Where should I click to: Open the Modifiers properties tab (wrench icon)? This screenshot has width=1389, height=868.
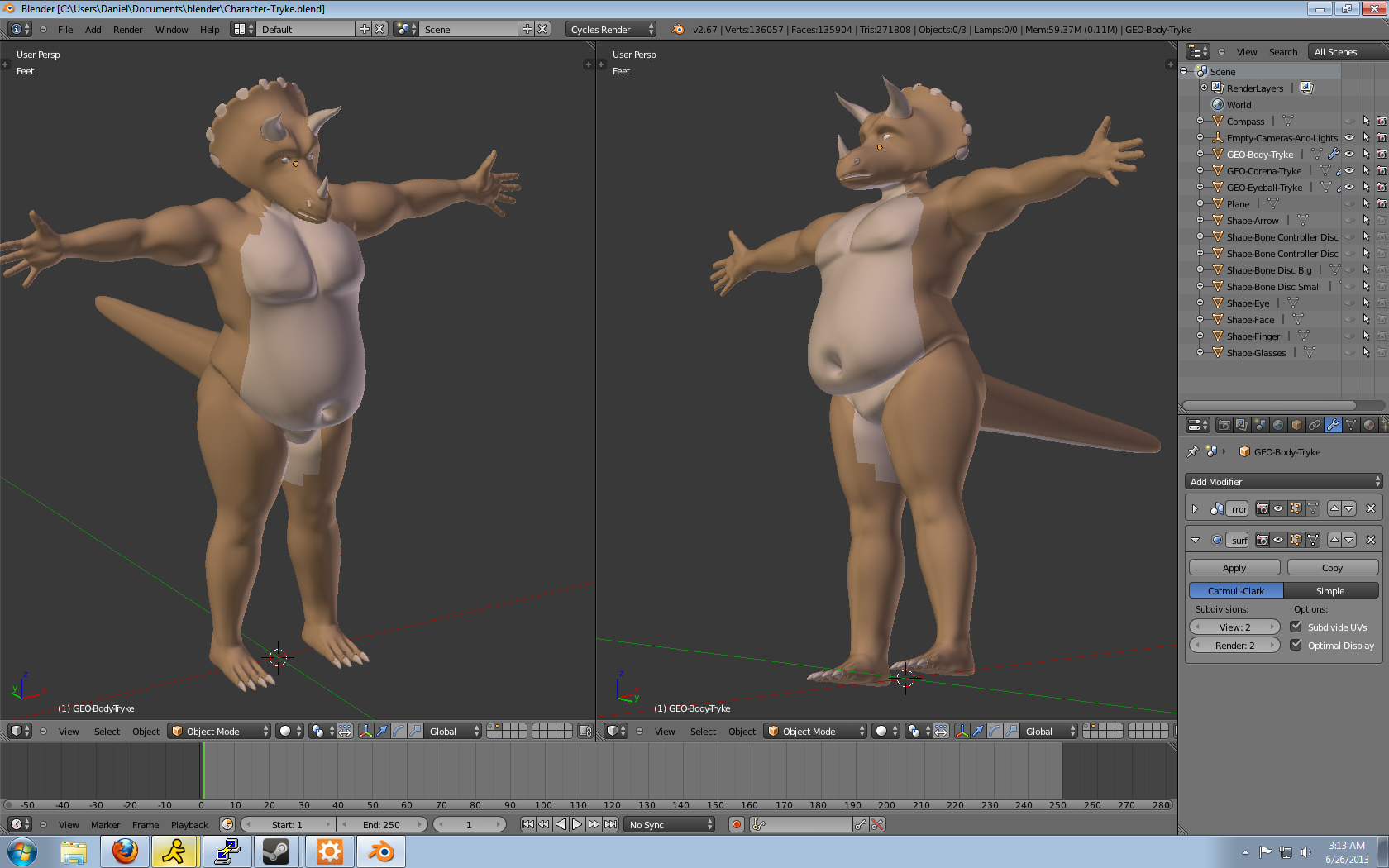tap(1332, 425)
